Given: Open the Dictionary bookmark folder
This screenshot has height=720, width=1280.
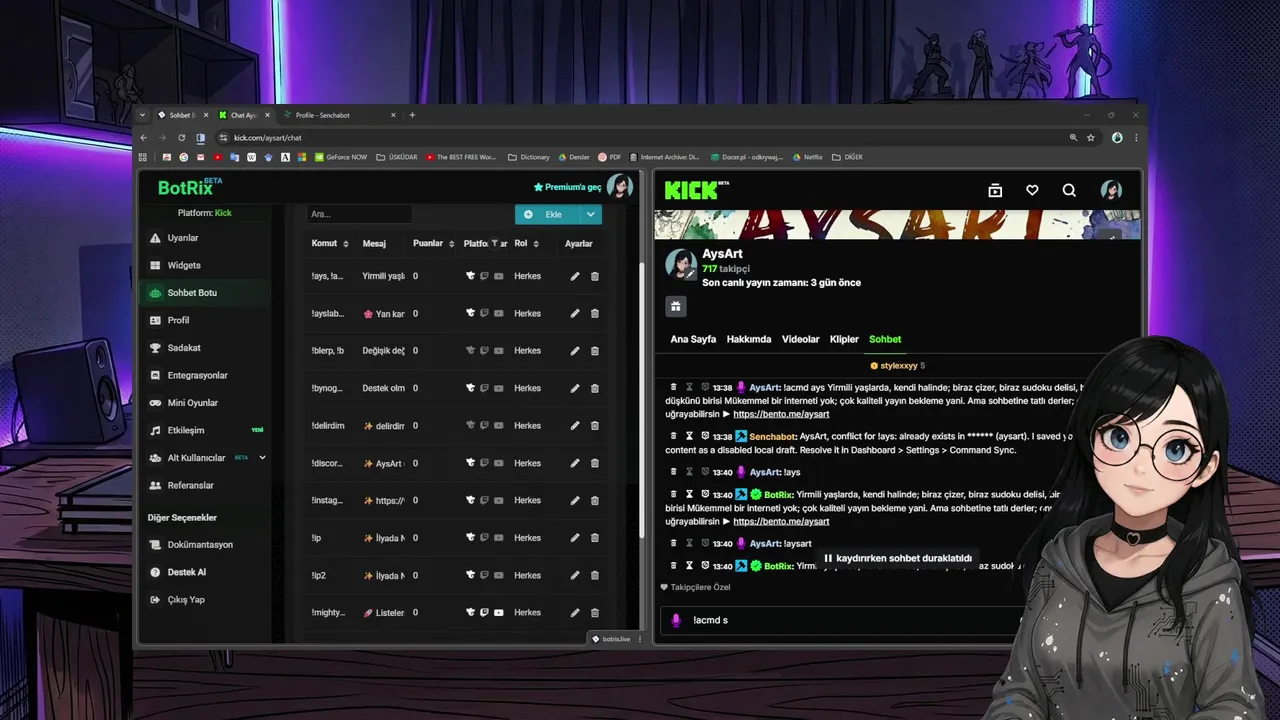Looking at the screenshot, I should coord(529,157).
